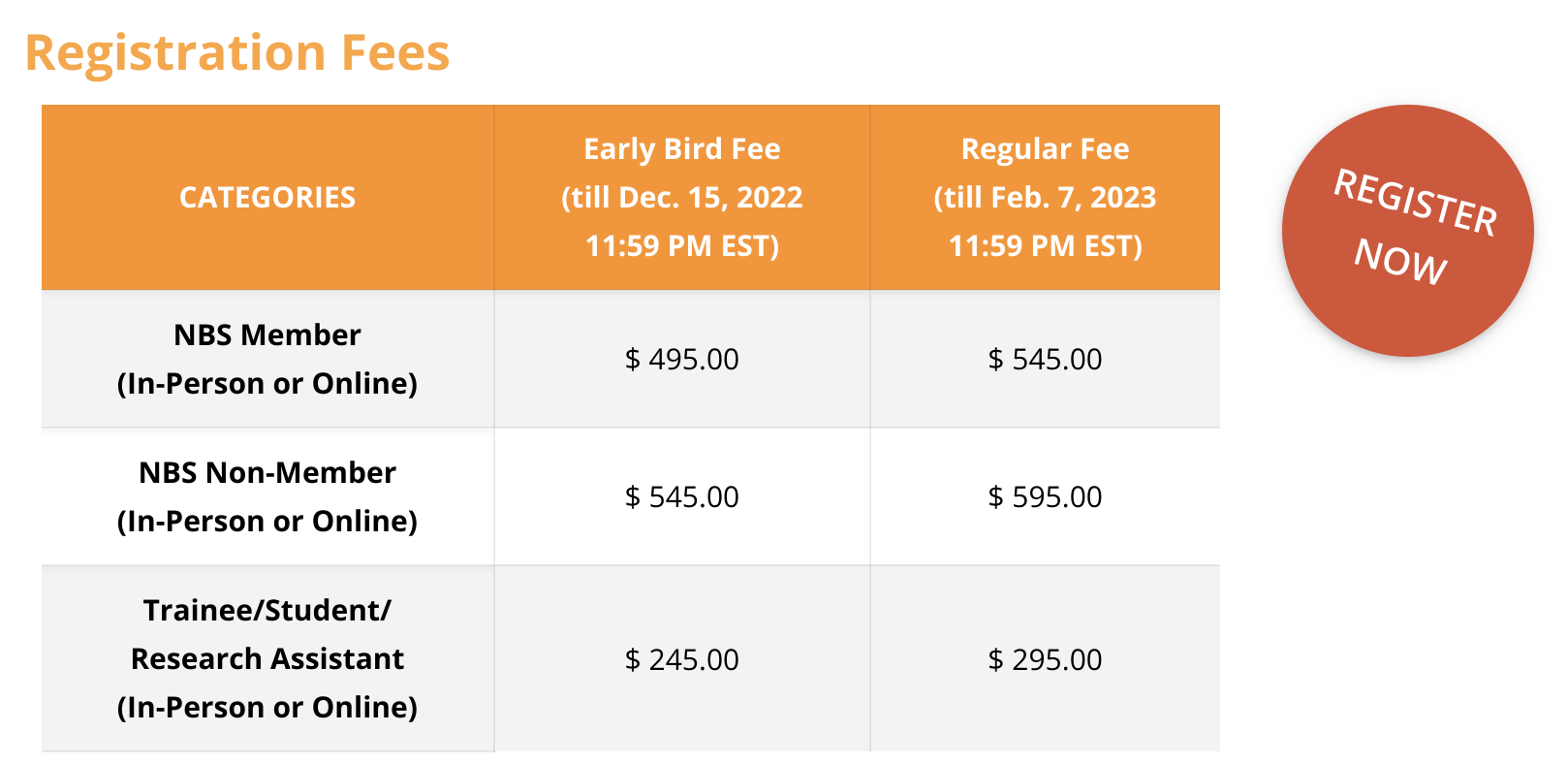Click the Regular Fee column header
Image resolution: width=1568 pixels, height=764 pixels.
click(1045, 149)
